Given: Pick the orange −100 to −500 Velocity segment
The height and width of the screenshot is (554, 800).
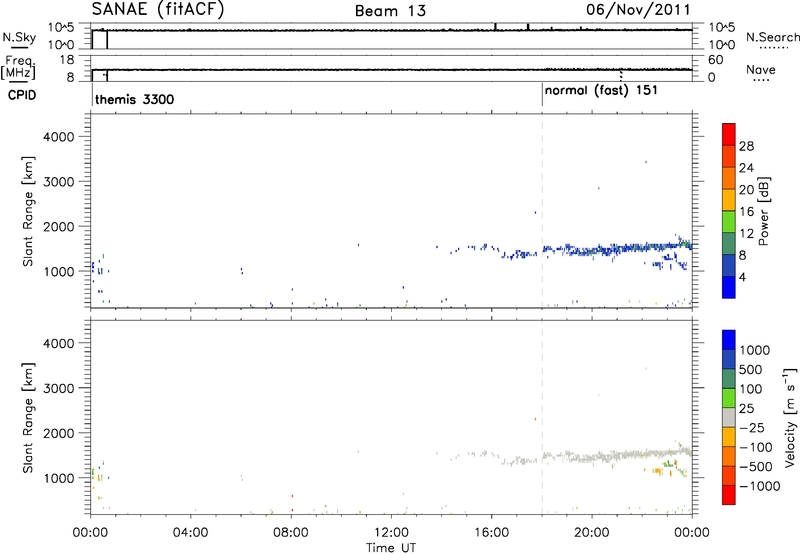Looking at the screenshot, I should point(729,456).
